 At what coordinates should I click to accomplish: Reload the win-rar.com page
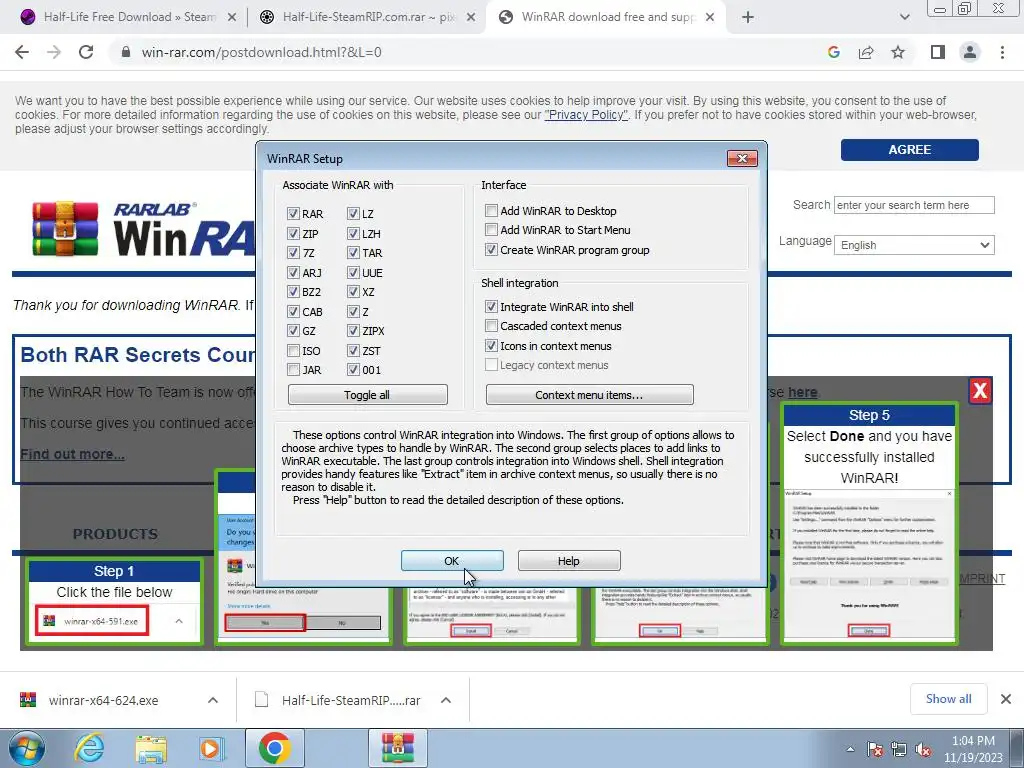[86, 52]
